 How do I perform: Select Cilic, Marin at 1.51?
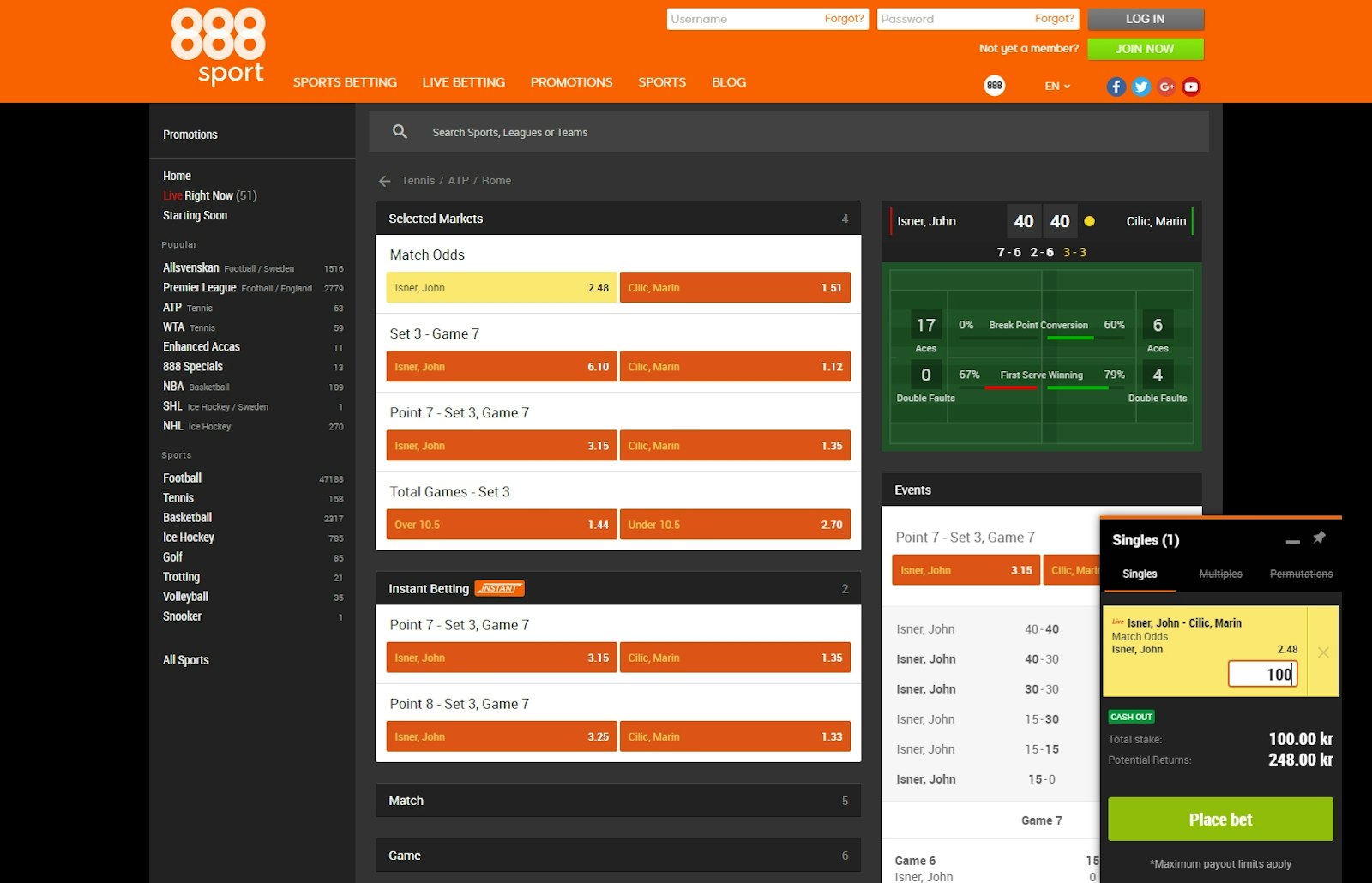735,287
